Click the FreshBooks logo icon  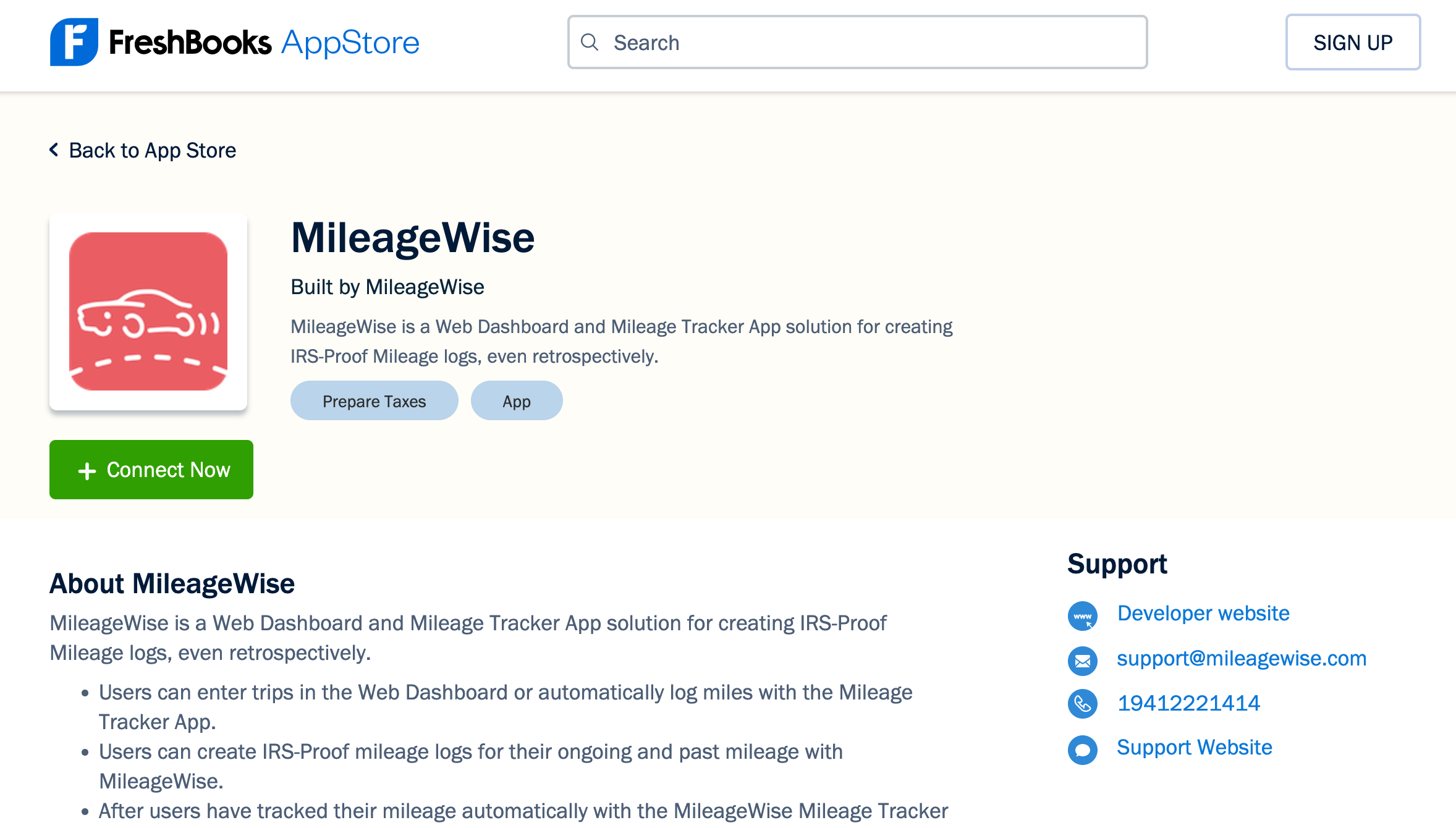(74, 42)
